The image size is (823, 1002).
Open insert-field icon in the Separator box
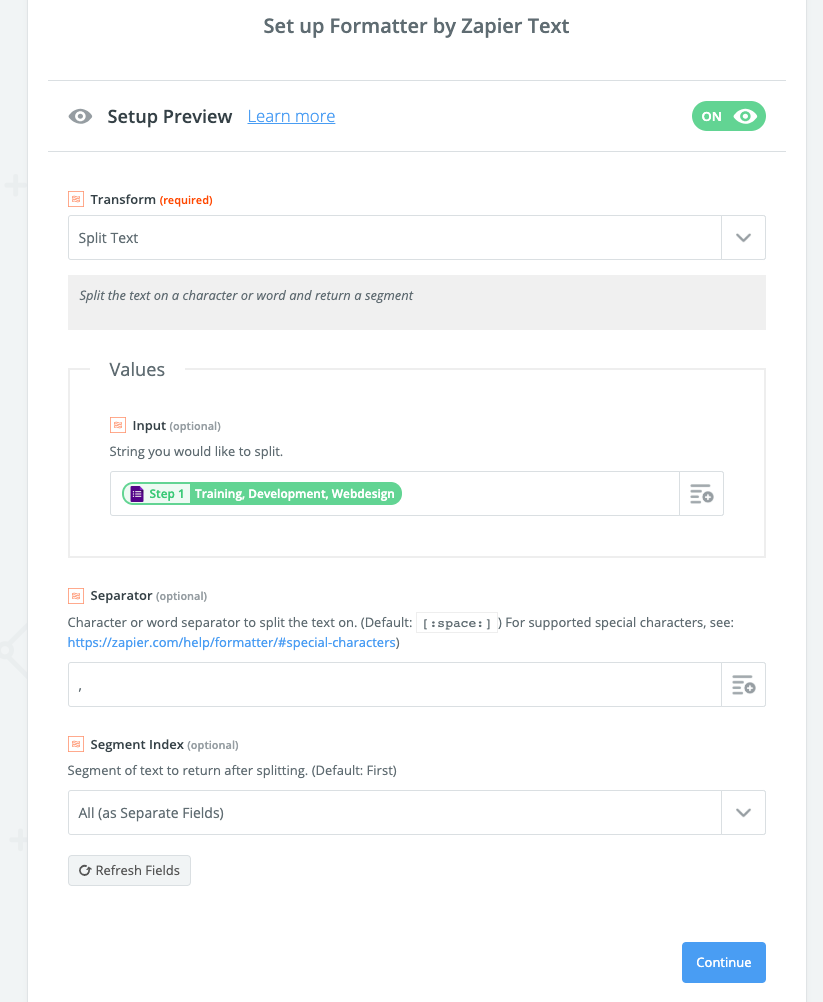(743, 684)
